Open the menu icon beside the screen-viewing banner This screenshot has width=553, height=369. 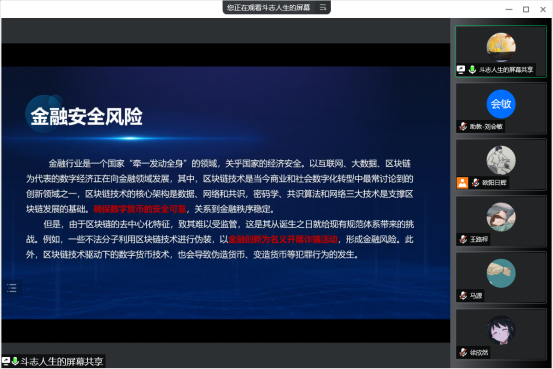point(323,7)
